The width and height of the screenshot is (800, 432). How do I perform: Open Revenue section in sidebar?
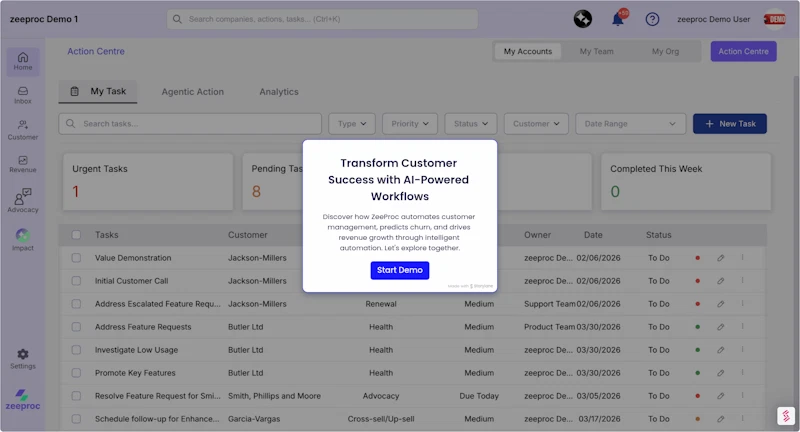[x=23, y=164]
